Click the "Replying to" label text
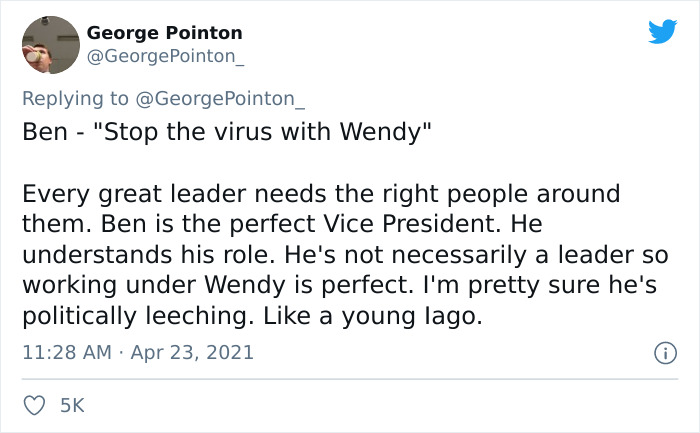Image resolution: width=700 pixels, height=433 pixels. (75, 98)
